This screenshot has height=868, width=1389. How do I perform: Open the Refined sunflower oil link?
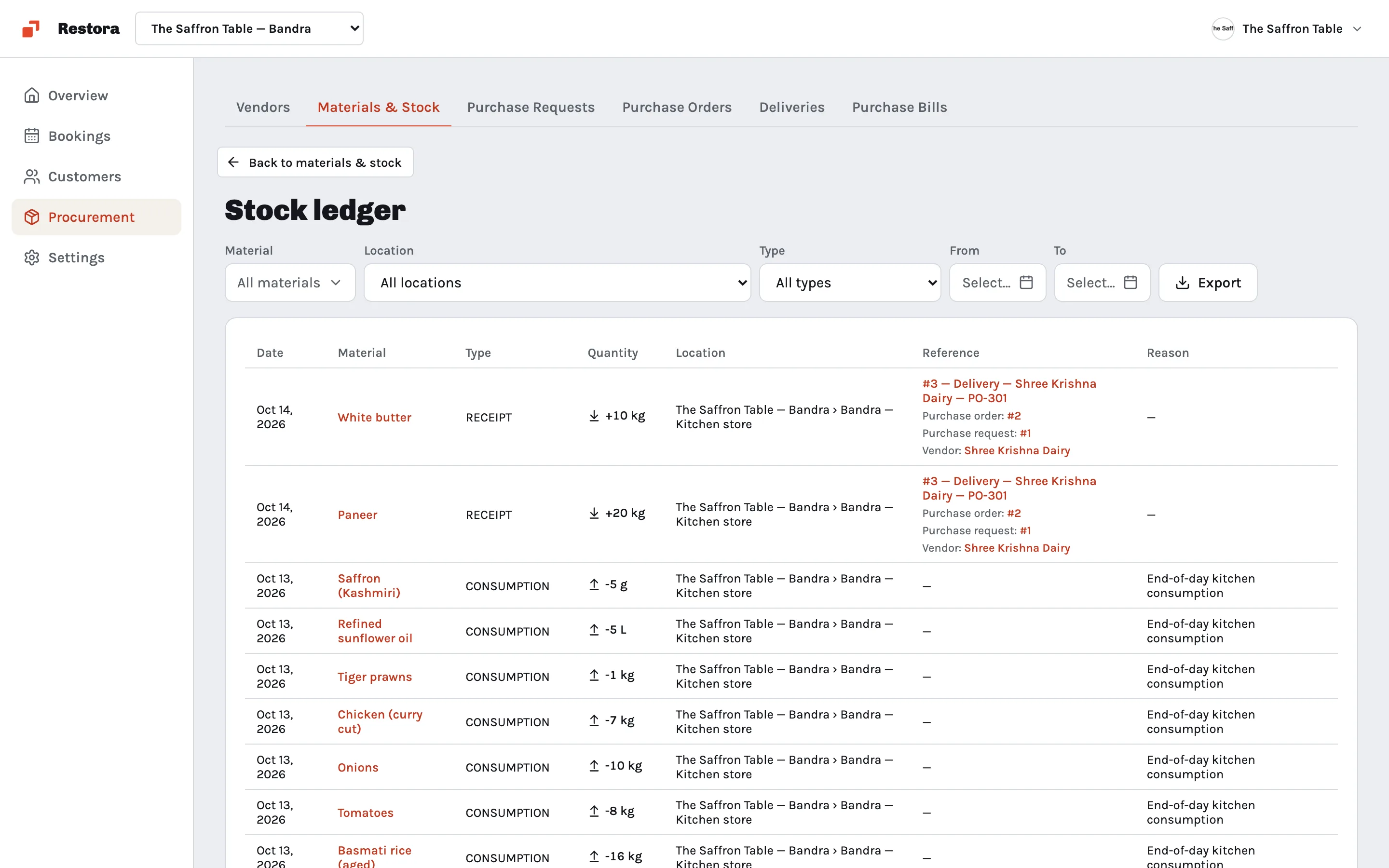[x=375, y=631]
